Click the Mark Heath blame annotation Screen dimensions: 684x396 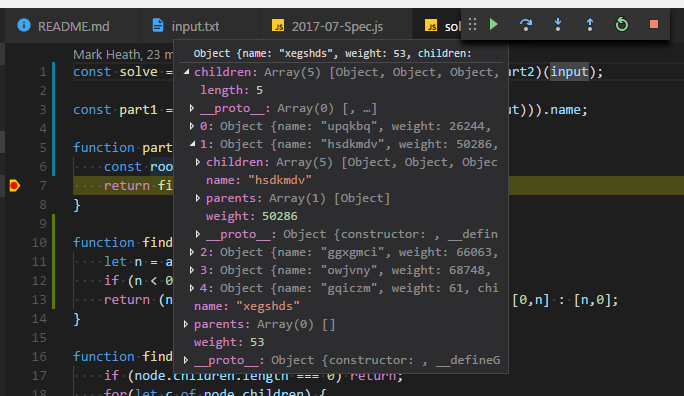tap(123, 55)
